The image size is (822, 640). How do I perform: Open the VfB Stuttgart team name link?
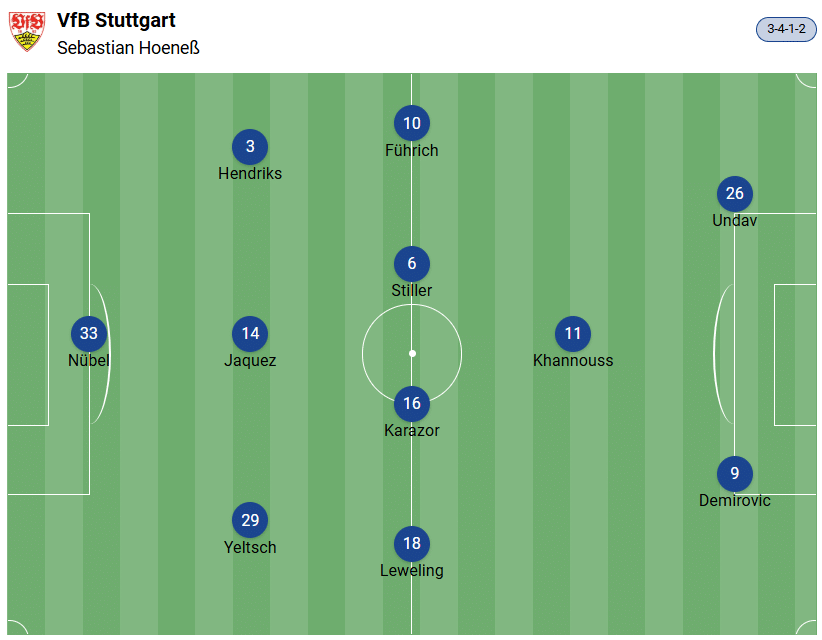click(116, 20)
